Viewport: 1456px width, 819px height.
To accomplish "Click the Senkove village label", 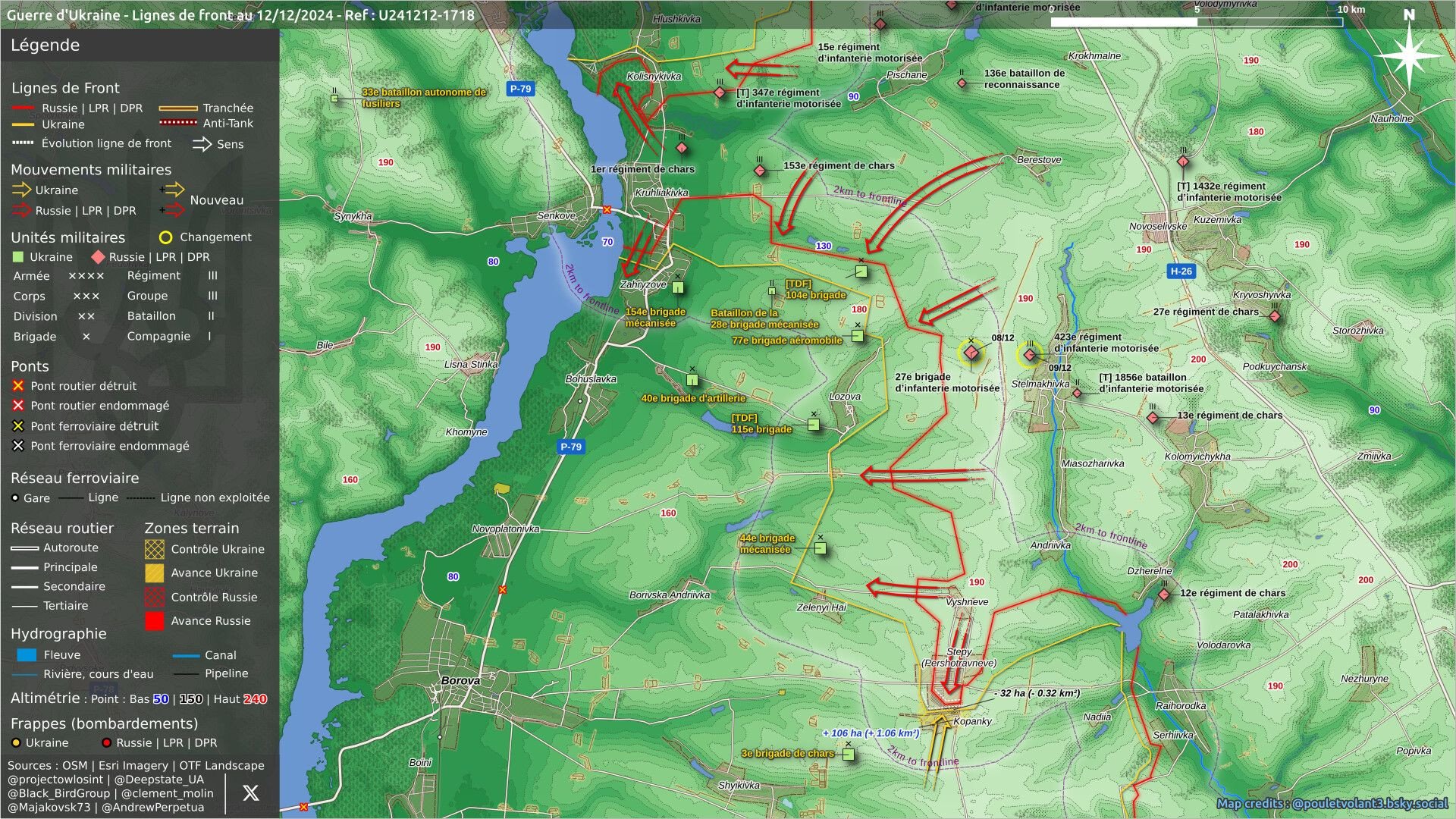I will tap(556, 216).
